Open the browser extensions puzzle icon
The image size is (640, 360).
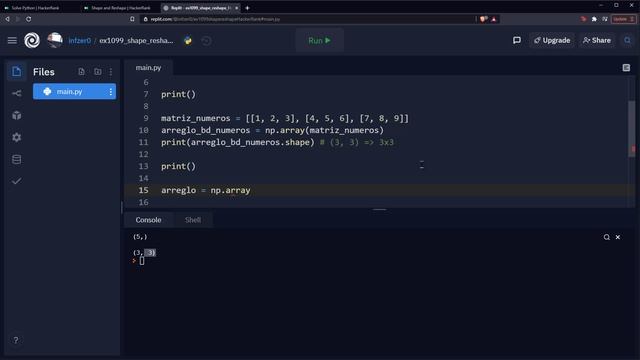pyautogui.click(x=594, y=19)
